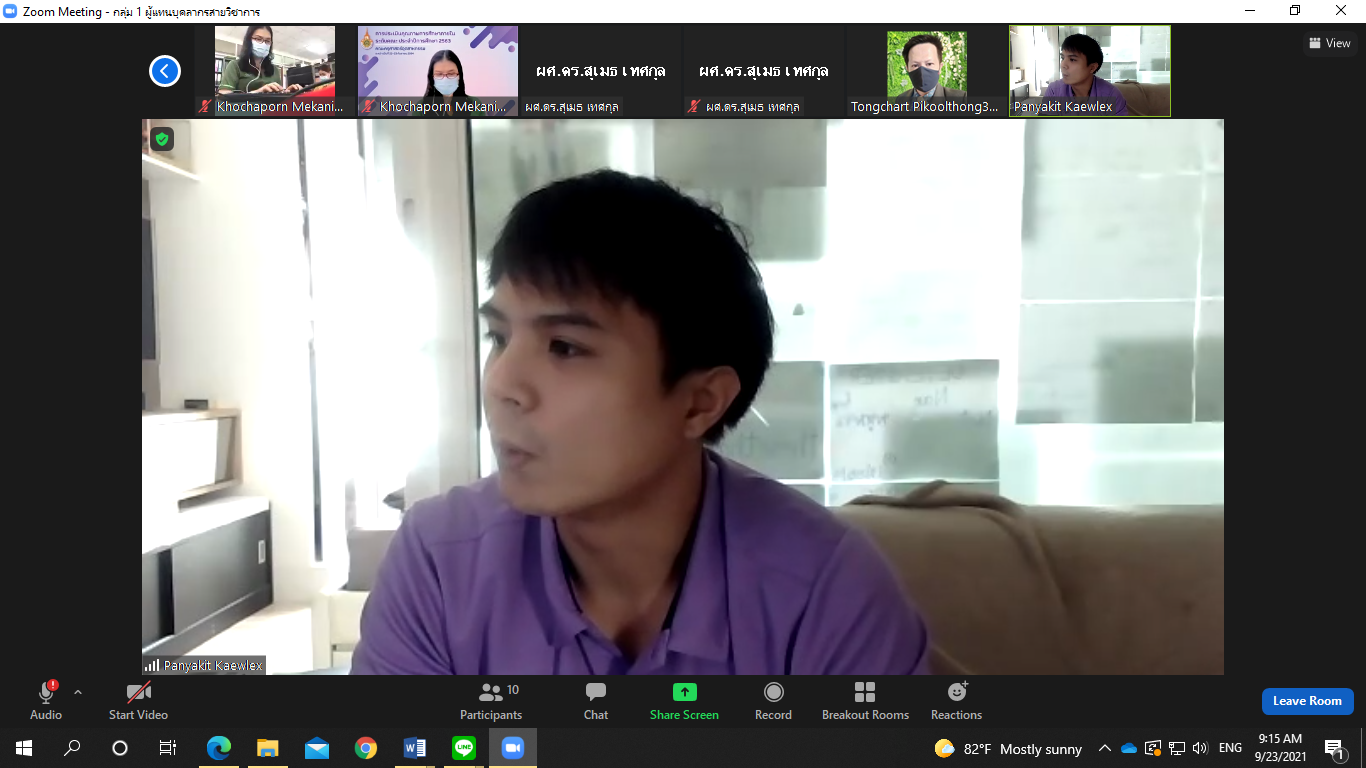Start recording with the Record button
Image resolution: width=1366 pixels, height=768 pixels.
coord(773,700)
